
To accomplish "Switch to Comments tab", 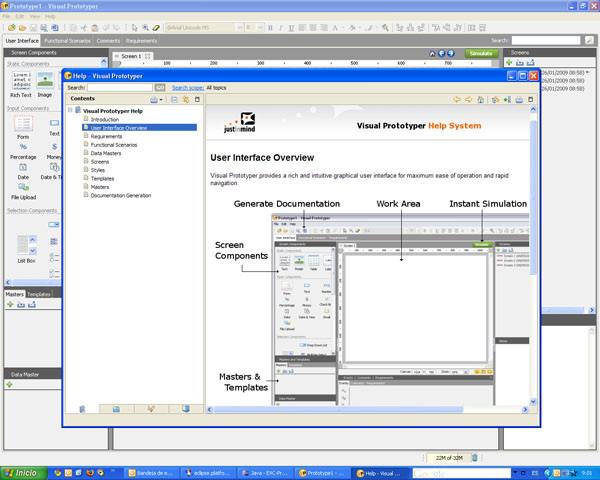I will click(108, 41).
